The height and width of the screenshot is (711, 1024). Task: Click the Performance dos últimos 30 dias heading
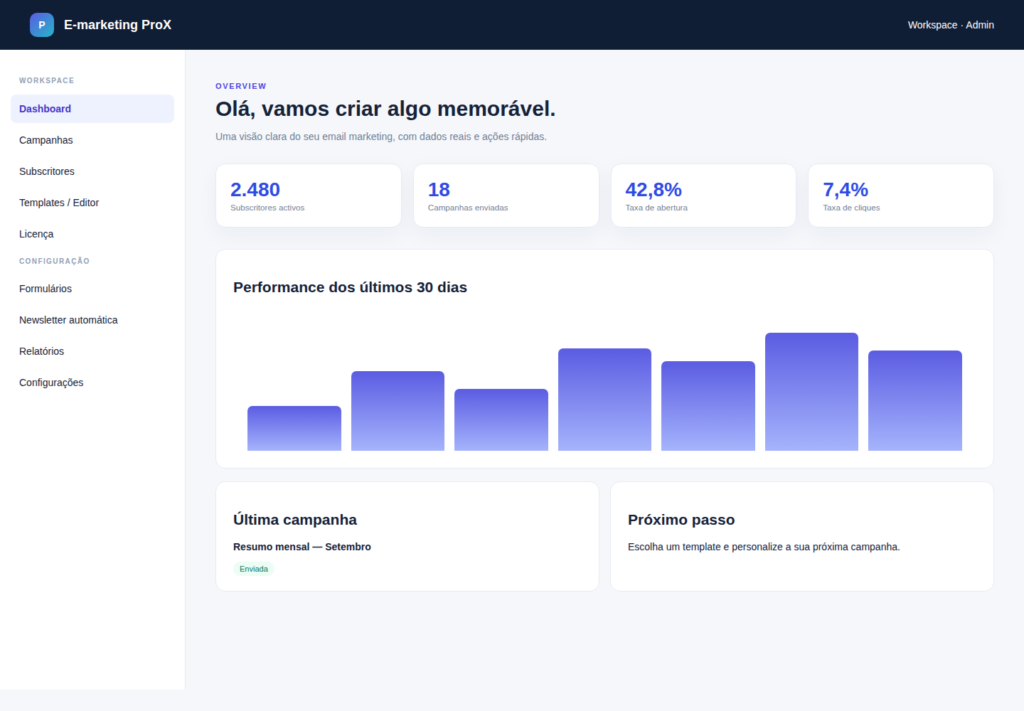[350, 287]
